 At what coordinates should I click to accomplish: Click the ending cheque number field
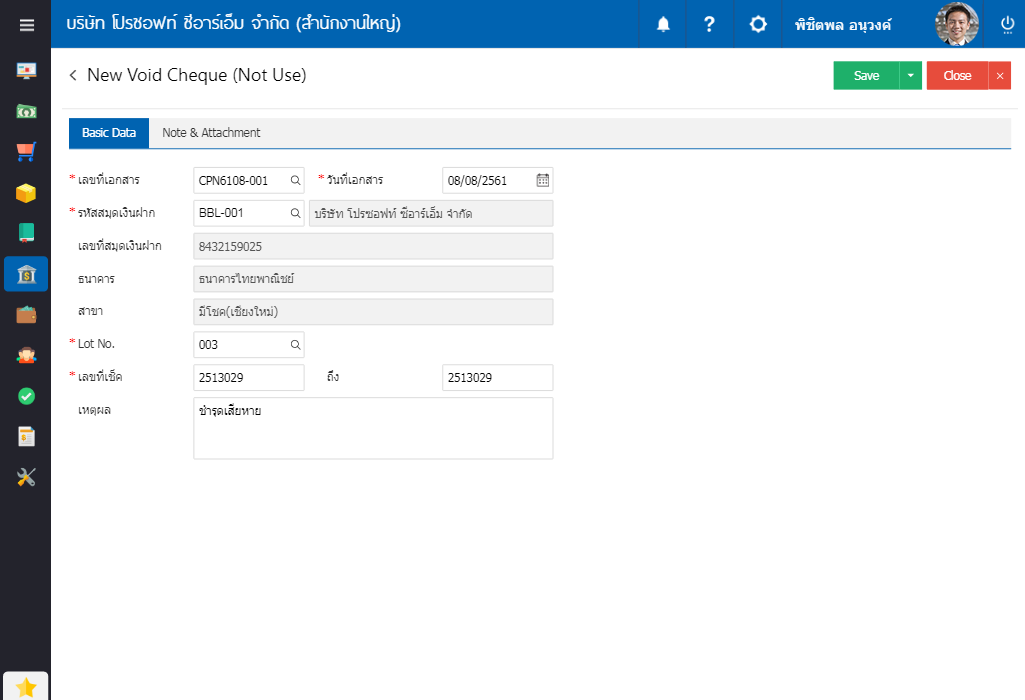pyautogui.click(x=497, y=377)
